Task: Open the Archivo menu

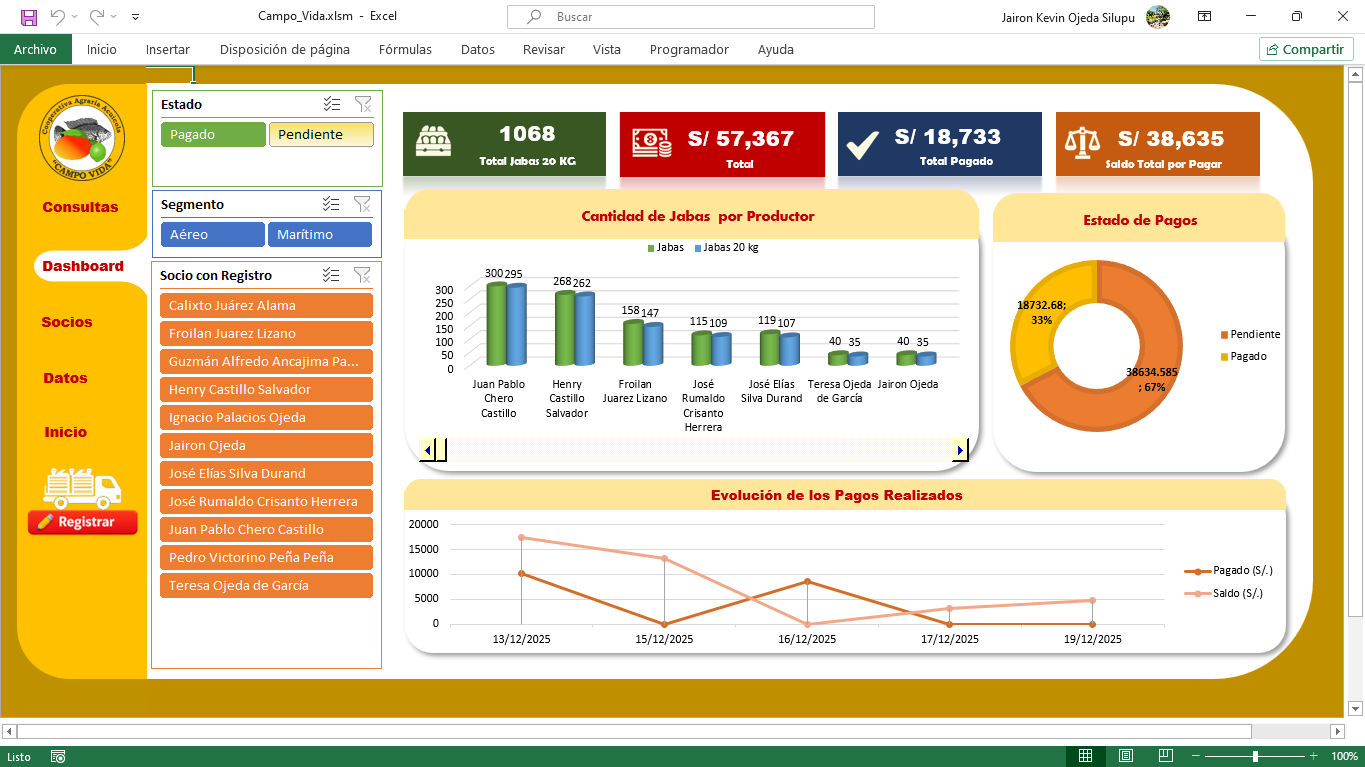Action: click(35, 49)
